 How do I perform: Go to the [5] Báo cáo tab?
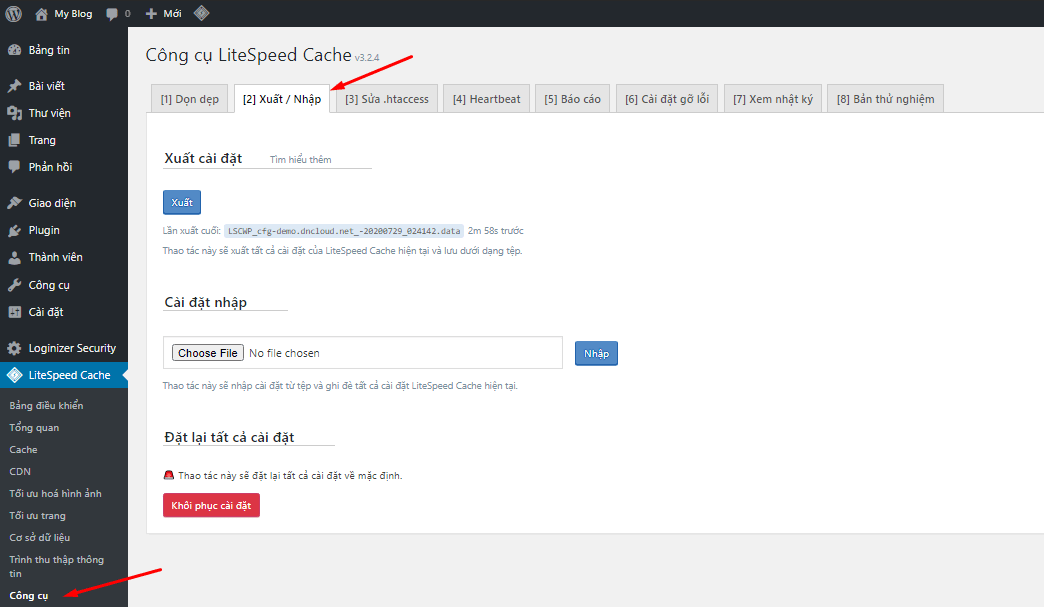[x=573, y=99]
